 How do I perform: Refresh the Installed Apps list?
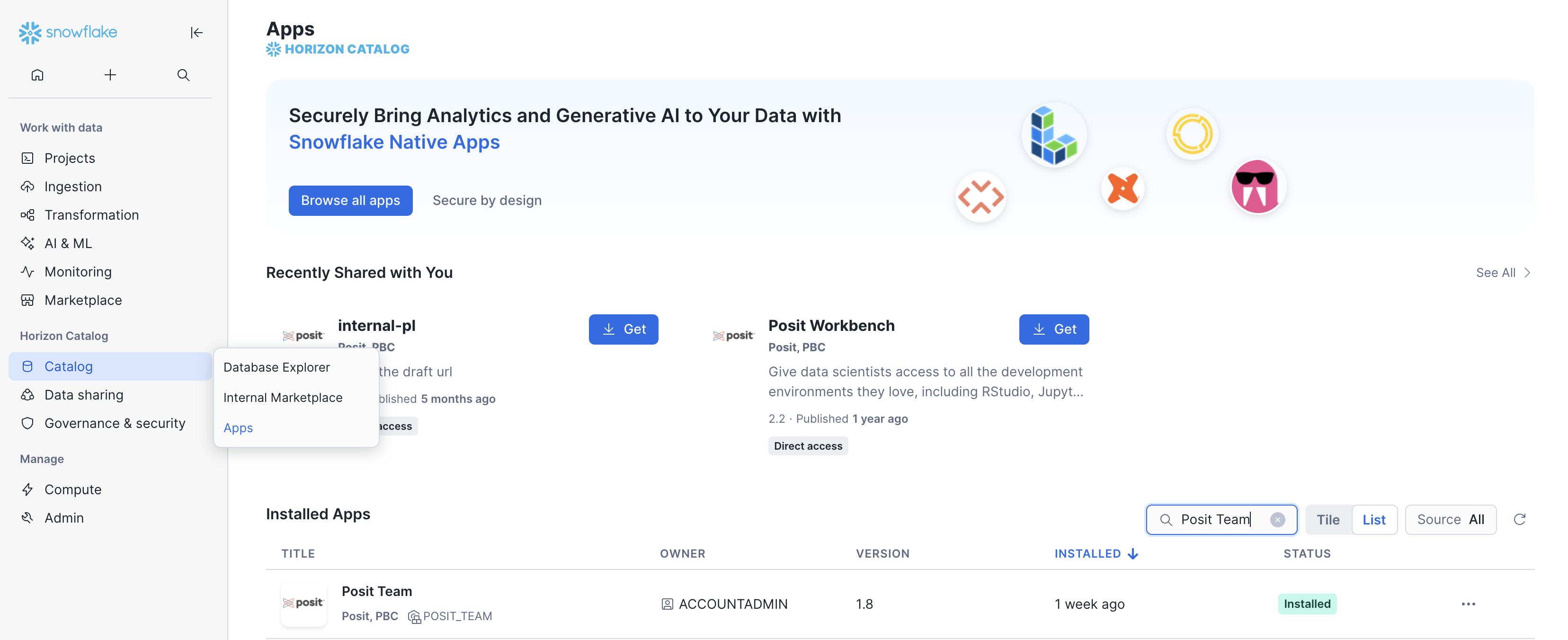click(x=1519, y=519)
